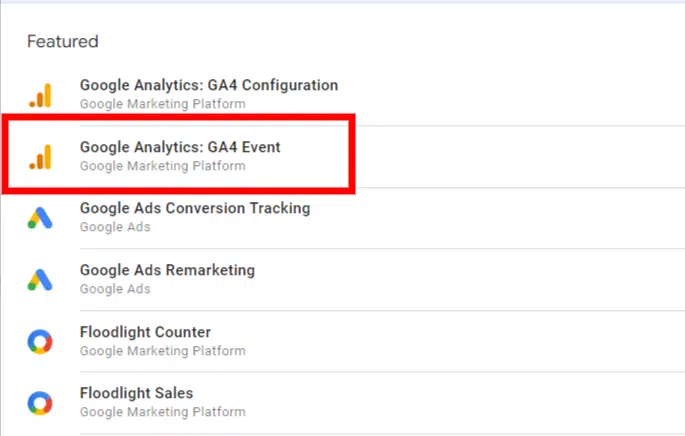Image resolution: width=685 pixels, height=436 pixels.
Task: Click Google Marketing Platform under Floodlight Counter
Action: click(162, 351)
